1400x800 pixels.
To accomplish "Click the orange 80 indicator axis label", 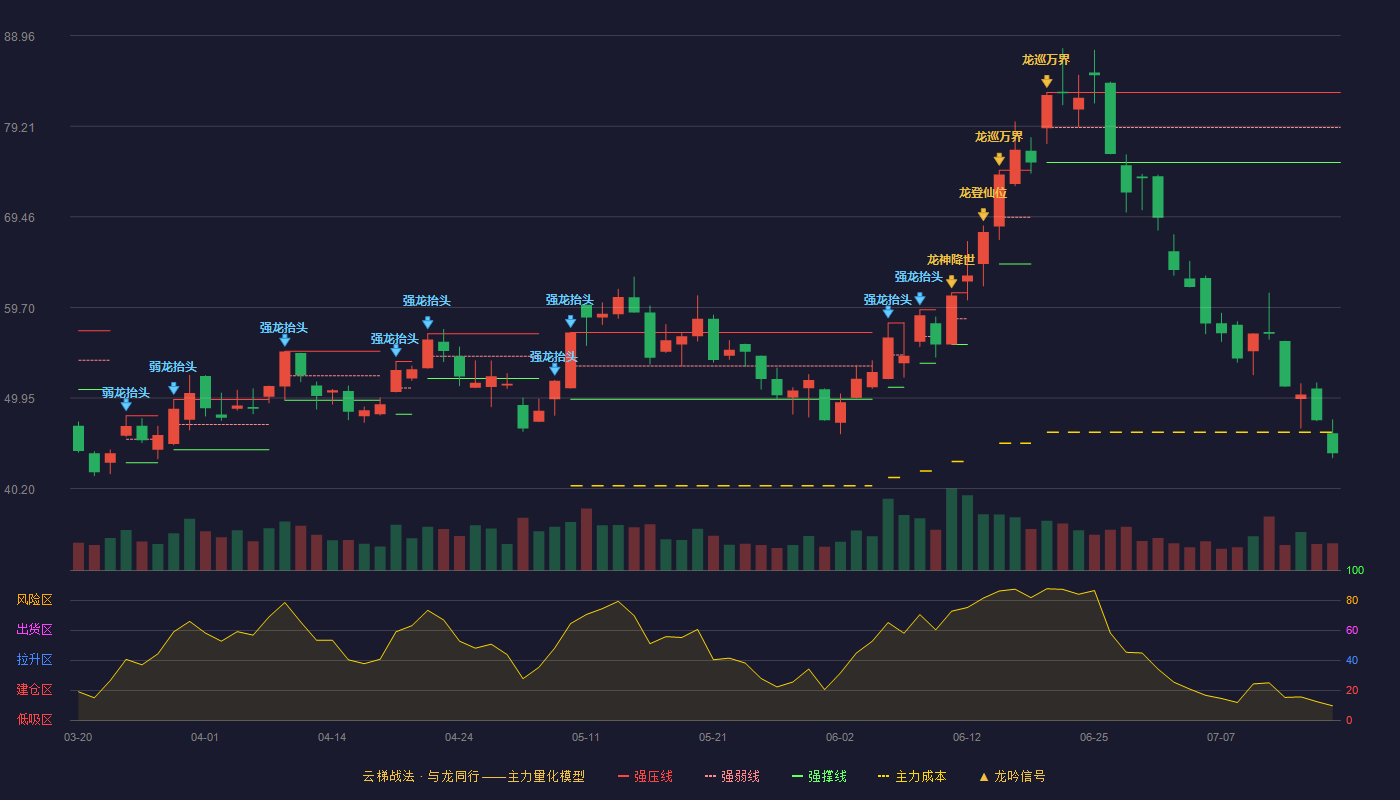I will click(x=1352, y=601).
